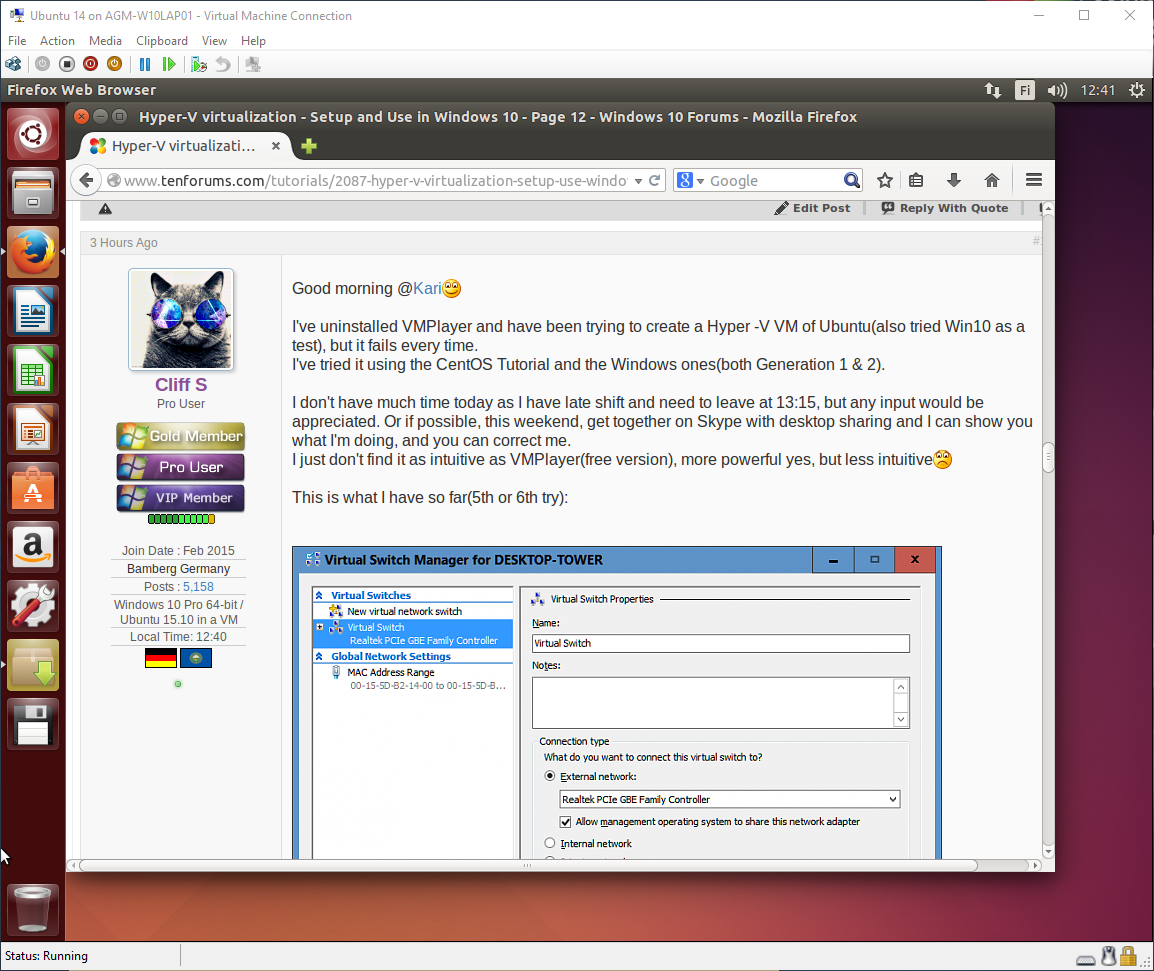Turn off the VM with the black stop icon

pyautogui.click(x=67, y=64)
